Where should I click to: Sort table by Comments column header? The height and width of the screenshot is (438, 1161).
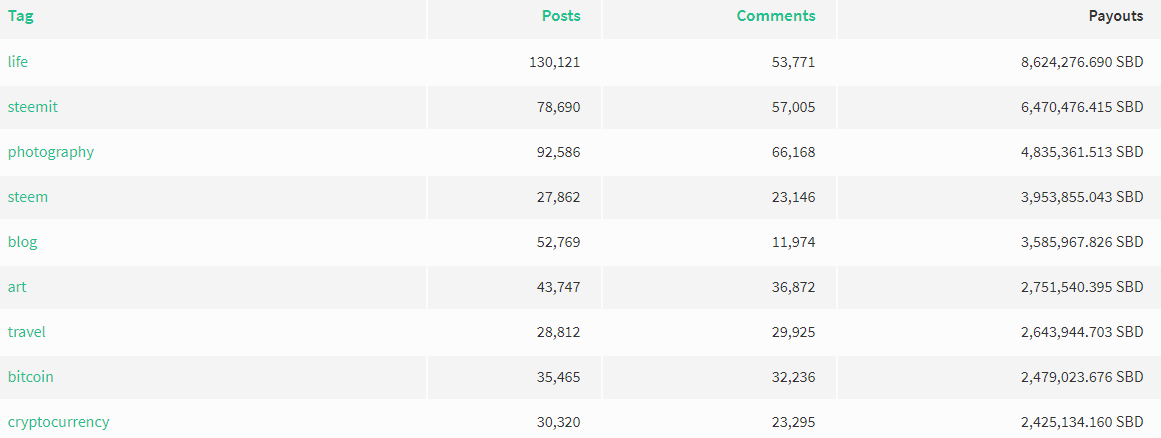[776, 16]
